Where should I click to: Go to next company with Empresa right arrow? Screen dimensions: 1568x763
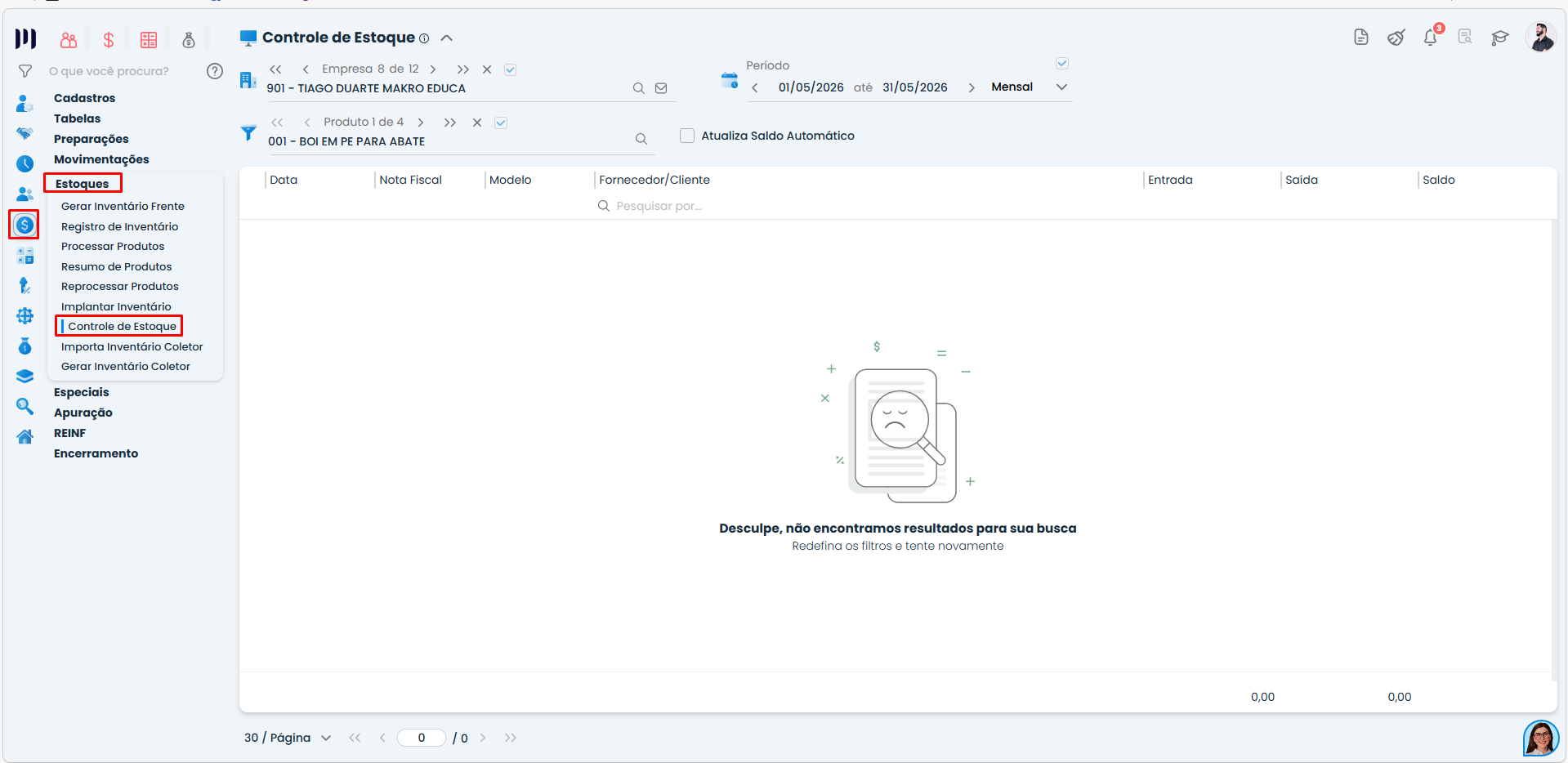(433, 69)
